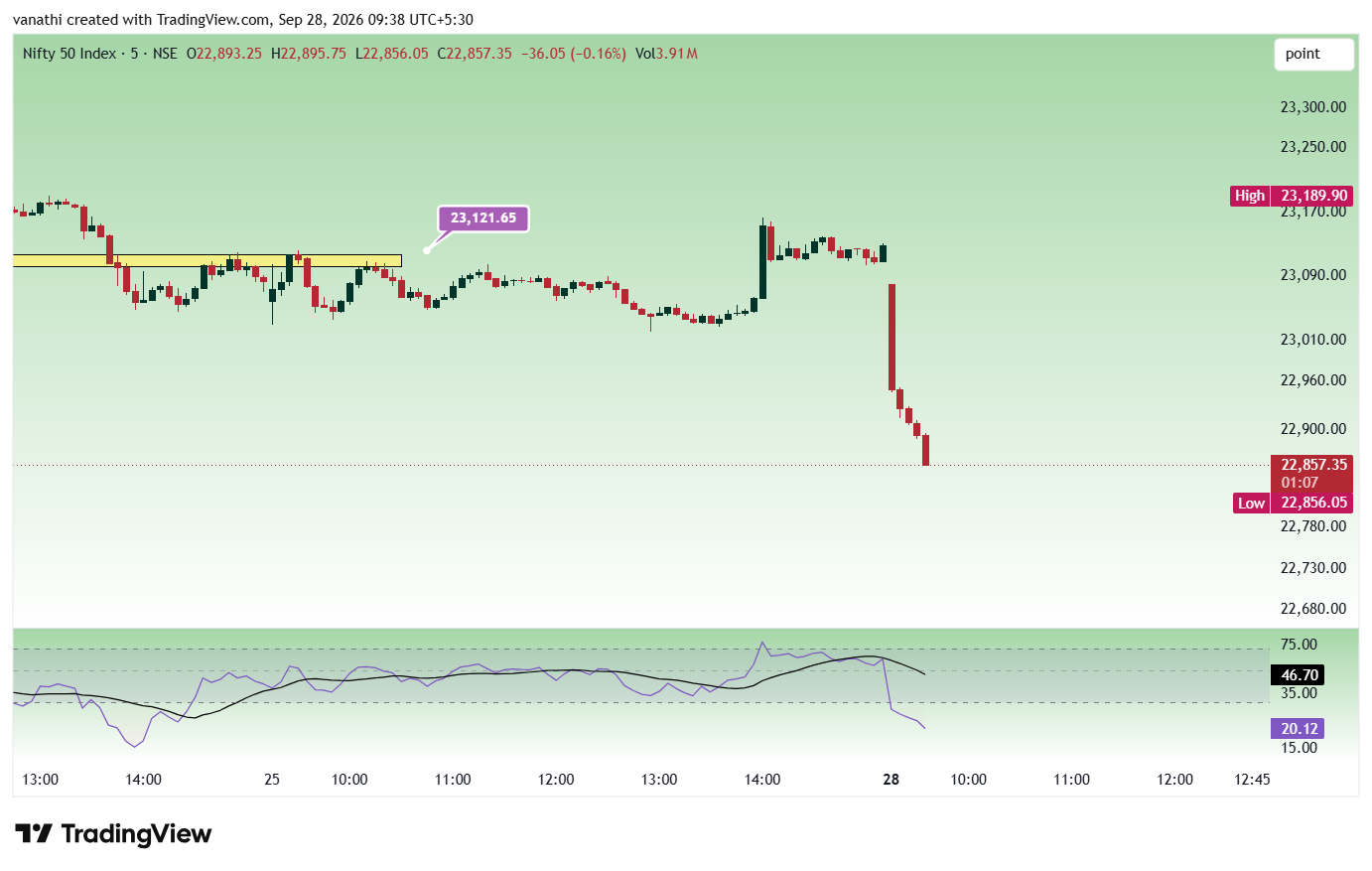The width and height of the screenshot is (1372, 871).
Task: Click the 'point' scale label box
Action: (1313, 55)
